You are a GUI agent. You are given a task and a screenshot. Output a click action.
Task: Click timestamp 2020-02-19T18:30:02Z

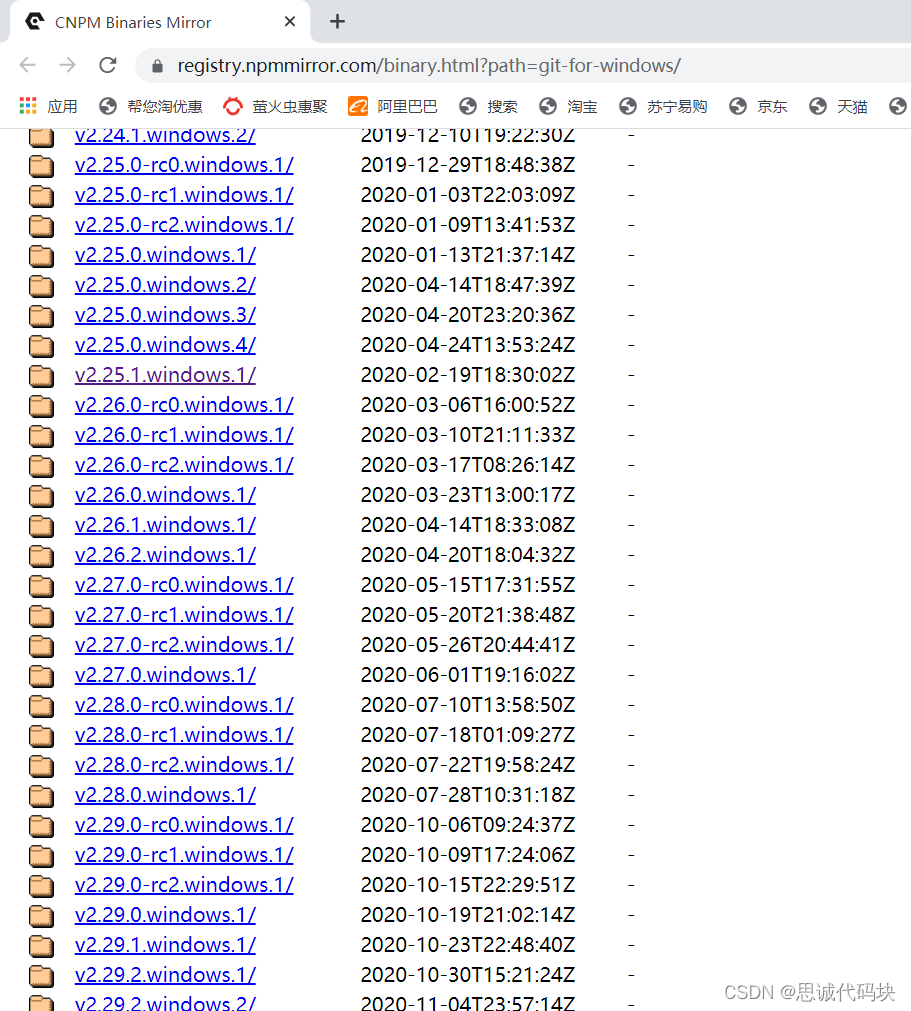(467, 375)
